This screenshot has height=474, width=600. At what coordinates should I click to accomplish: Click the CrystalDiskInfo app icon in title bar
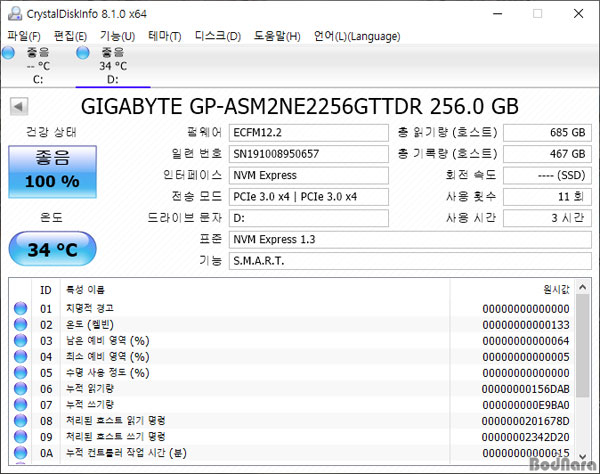tap(13, 14)
